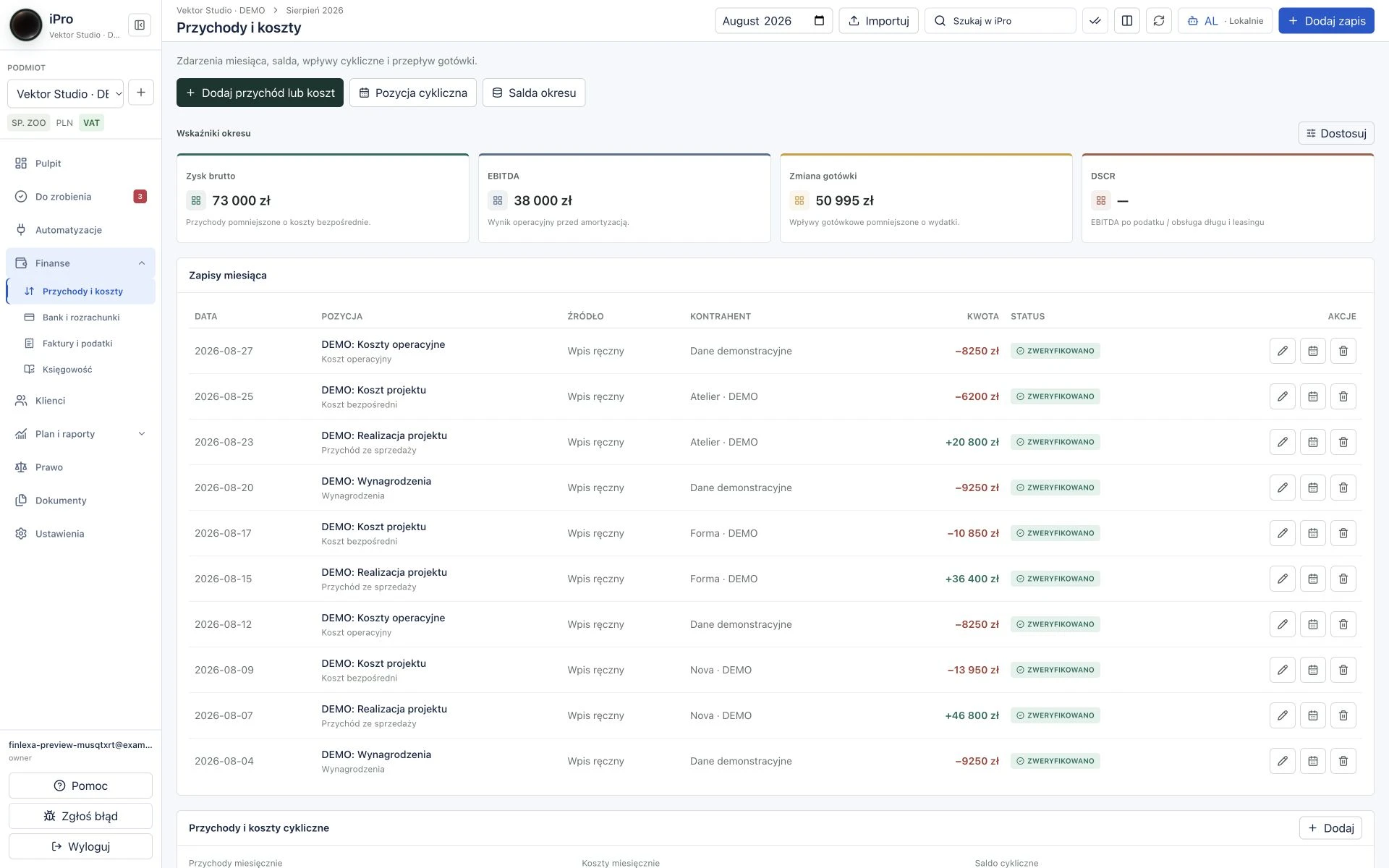Screen dimensions: 1389x868
Task: Toggle split columns view icon in header
Action: point(1127,21)
